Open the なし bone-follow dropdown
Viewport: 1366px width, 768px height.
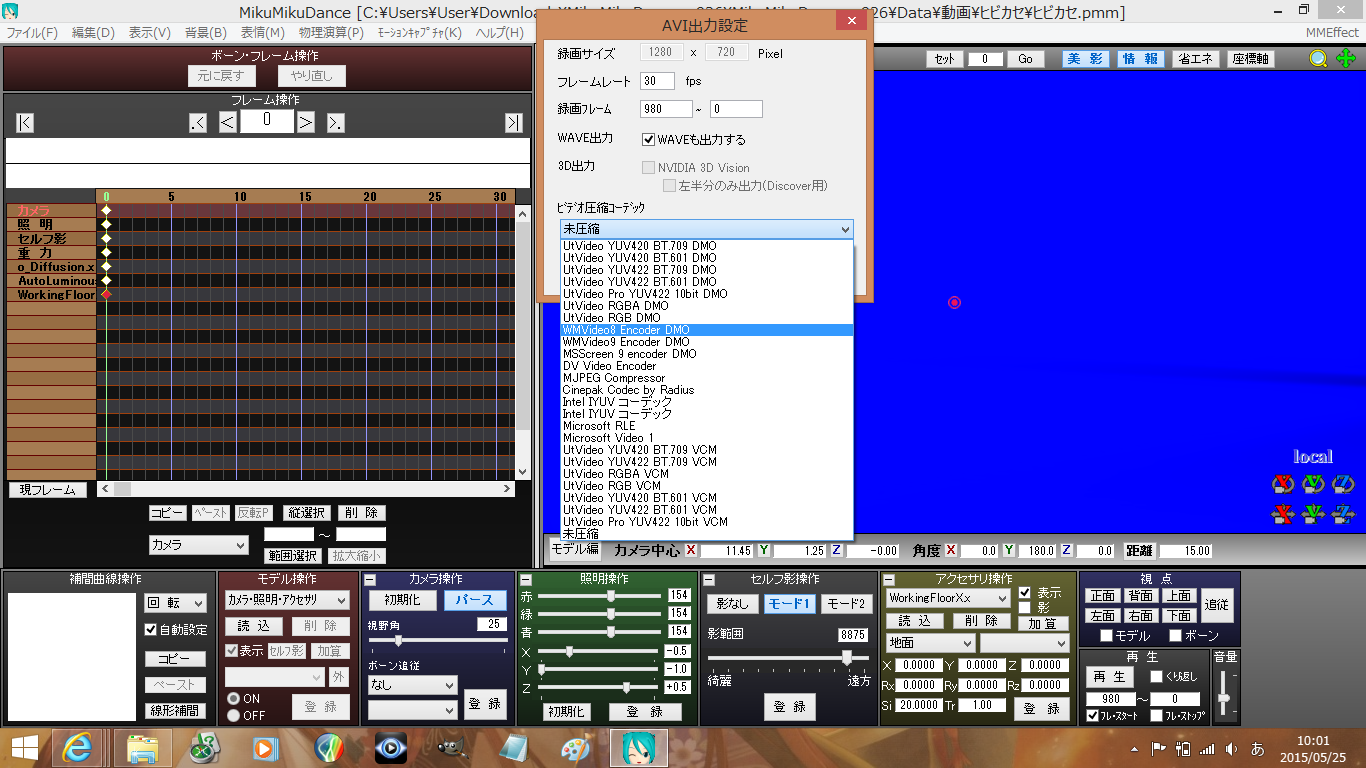click(412, 685)
